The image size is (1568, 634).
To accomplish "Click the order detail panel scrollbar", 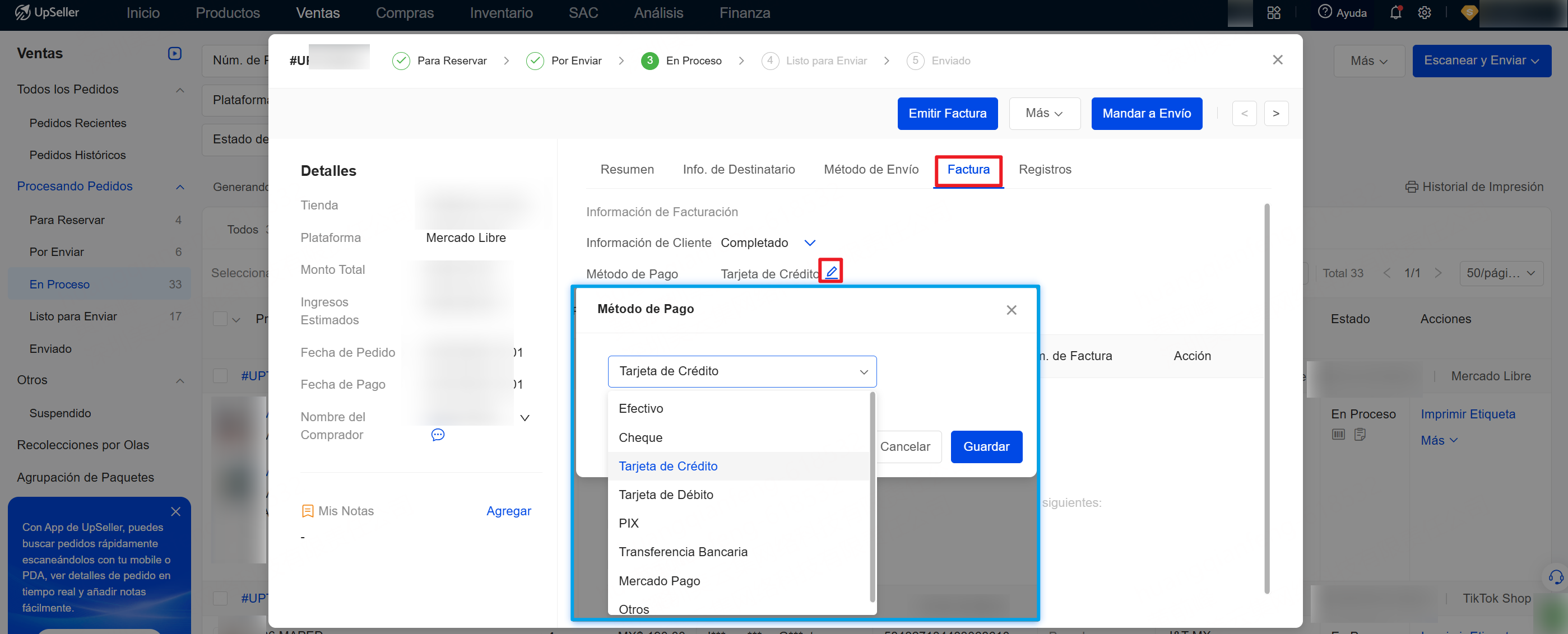I will (x=1267, y=399).
